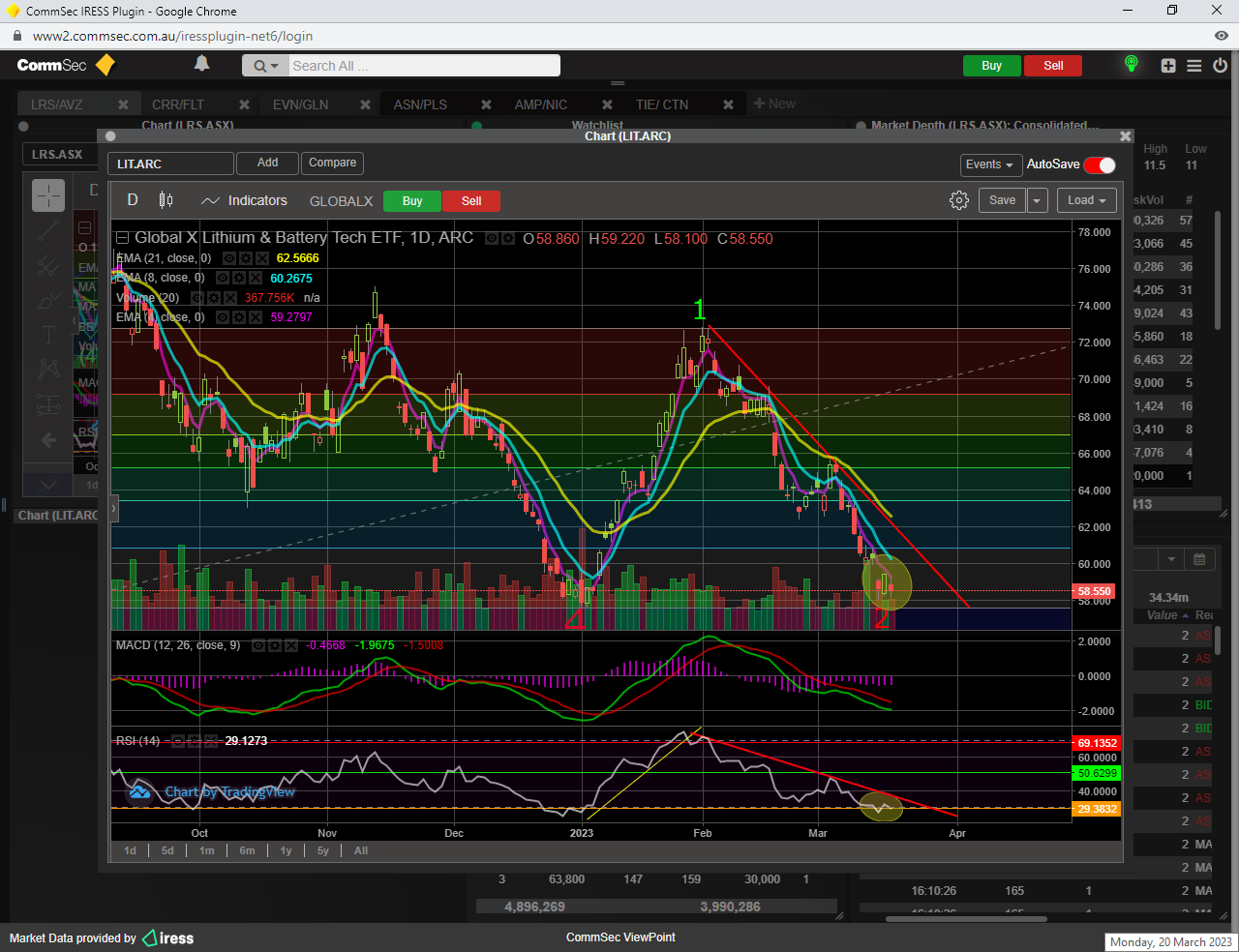Expand the Events dropdown
The width and height of the screenshot is (1239, 952).
pyautogui.click(x=988, y=164)
